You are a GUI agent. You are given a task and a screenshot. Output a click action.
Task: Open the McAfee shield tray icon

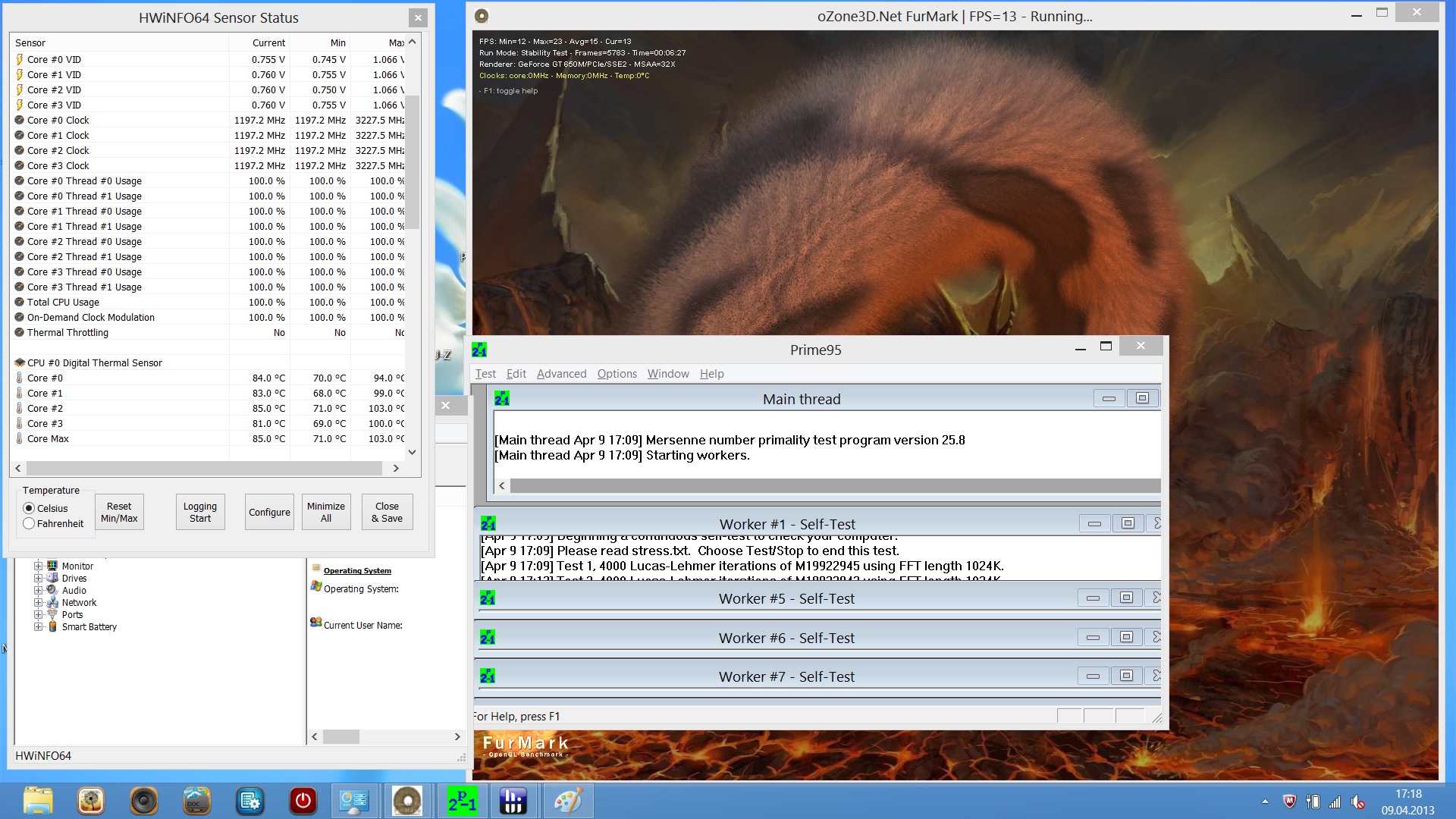(1289, 802)
